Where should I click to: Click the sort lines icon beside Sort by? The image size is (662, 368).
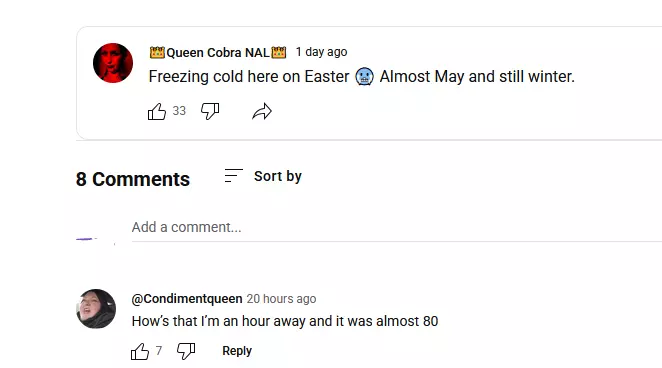click(x=233, y=176)
